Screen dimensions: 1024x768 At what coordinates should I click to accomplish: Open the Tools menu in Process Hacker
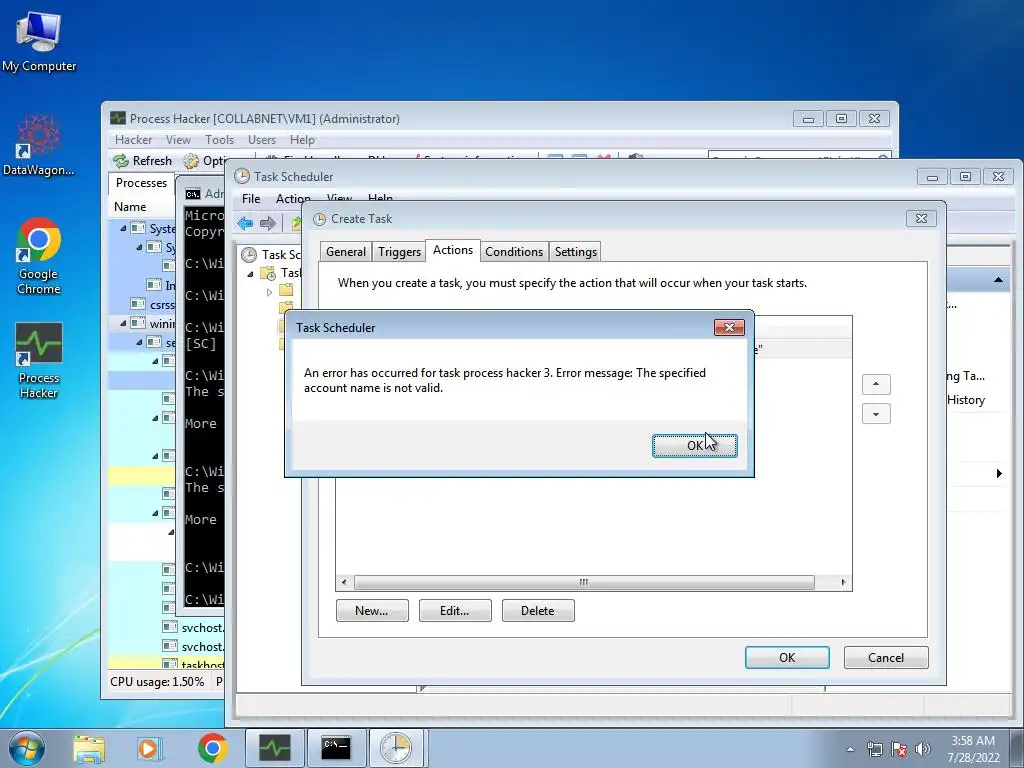point(219,140)
